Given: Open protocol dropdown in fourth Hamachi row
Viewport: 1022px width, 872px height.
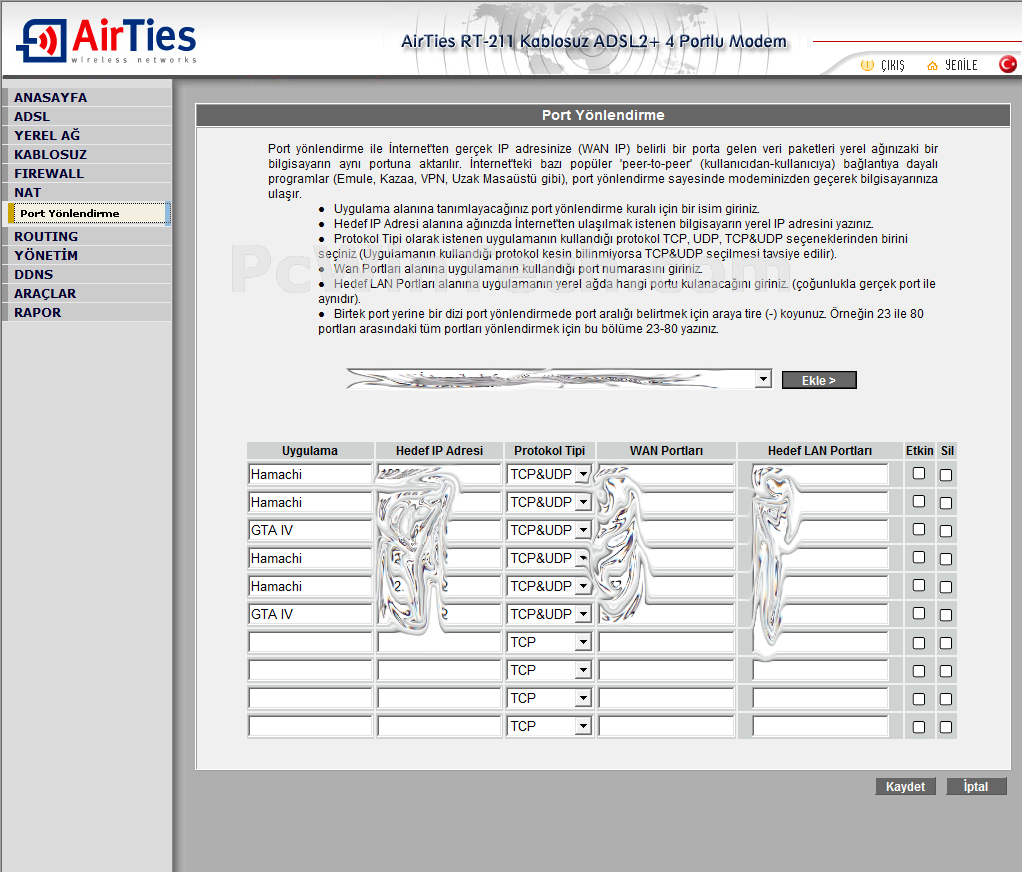Looking at the screenshot, I should 549,586.
